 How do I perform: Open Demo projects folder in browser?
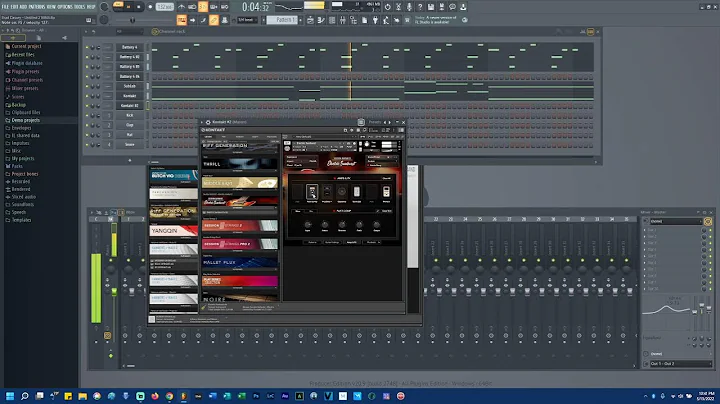click(x=26, y=120)
